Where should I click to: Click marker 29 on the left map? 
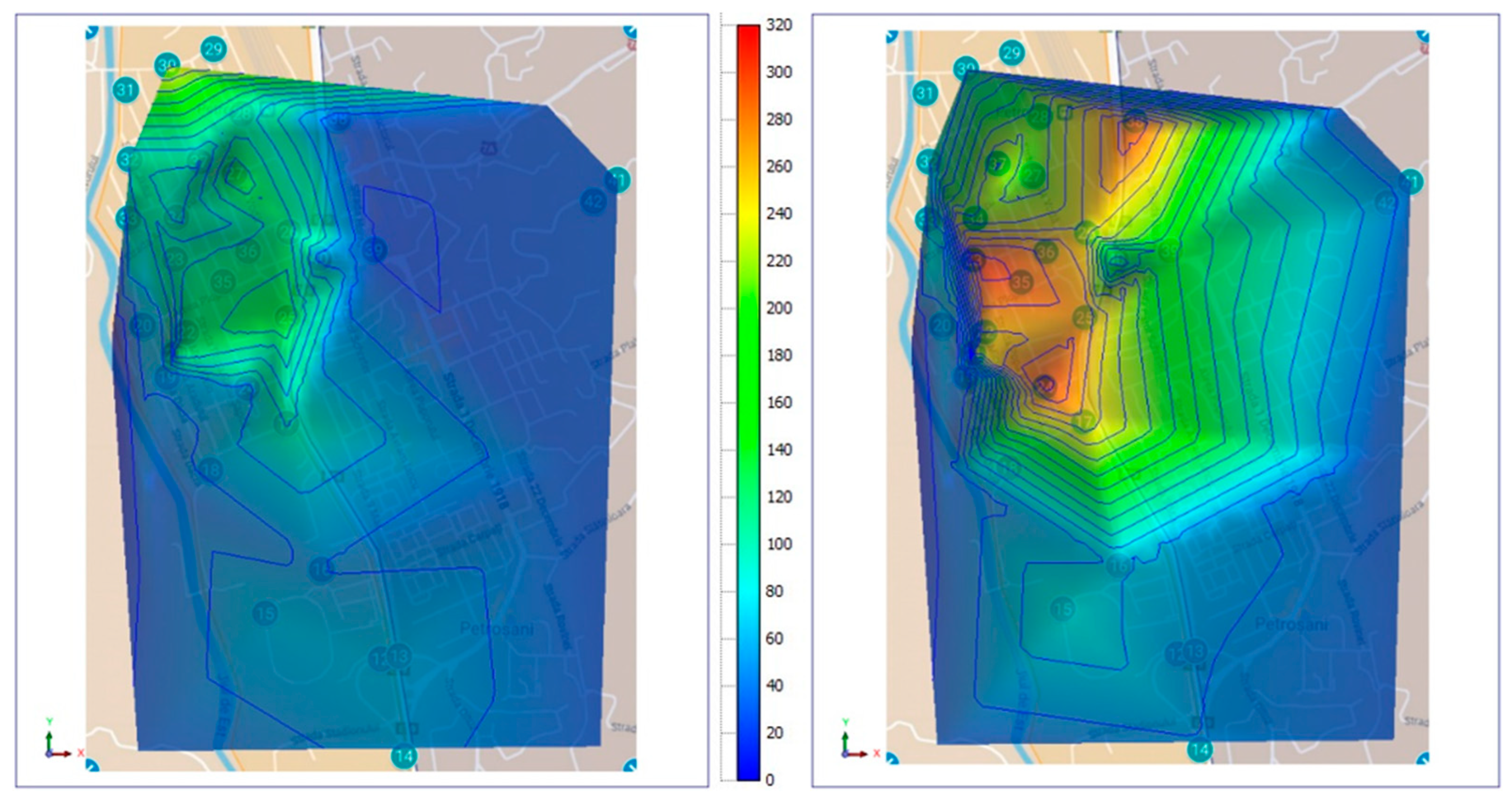(x=213, y=49)
